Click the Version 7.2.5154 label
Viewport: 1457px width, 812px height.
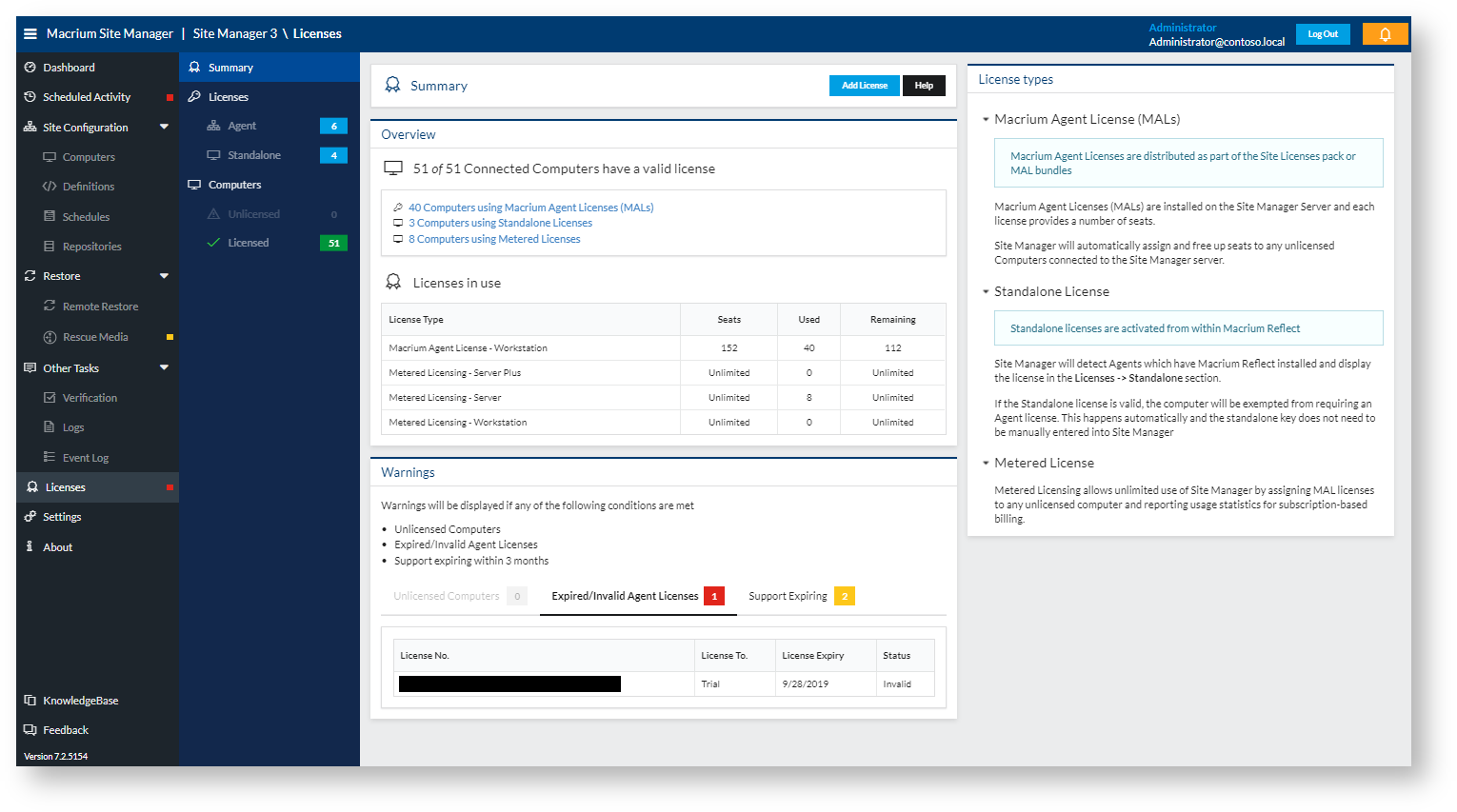click(x=55, y=757)
